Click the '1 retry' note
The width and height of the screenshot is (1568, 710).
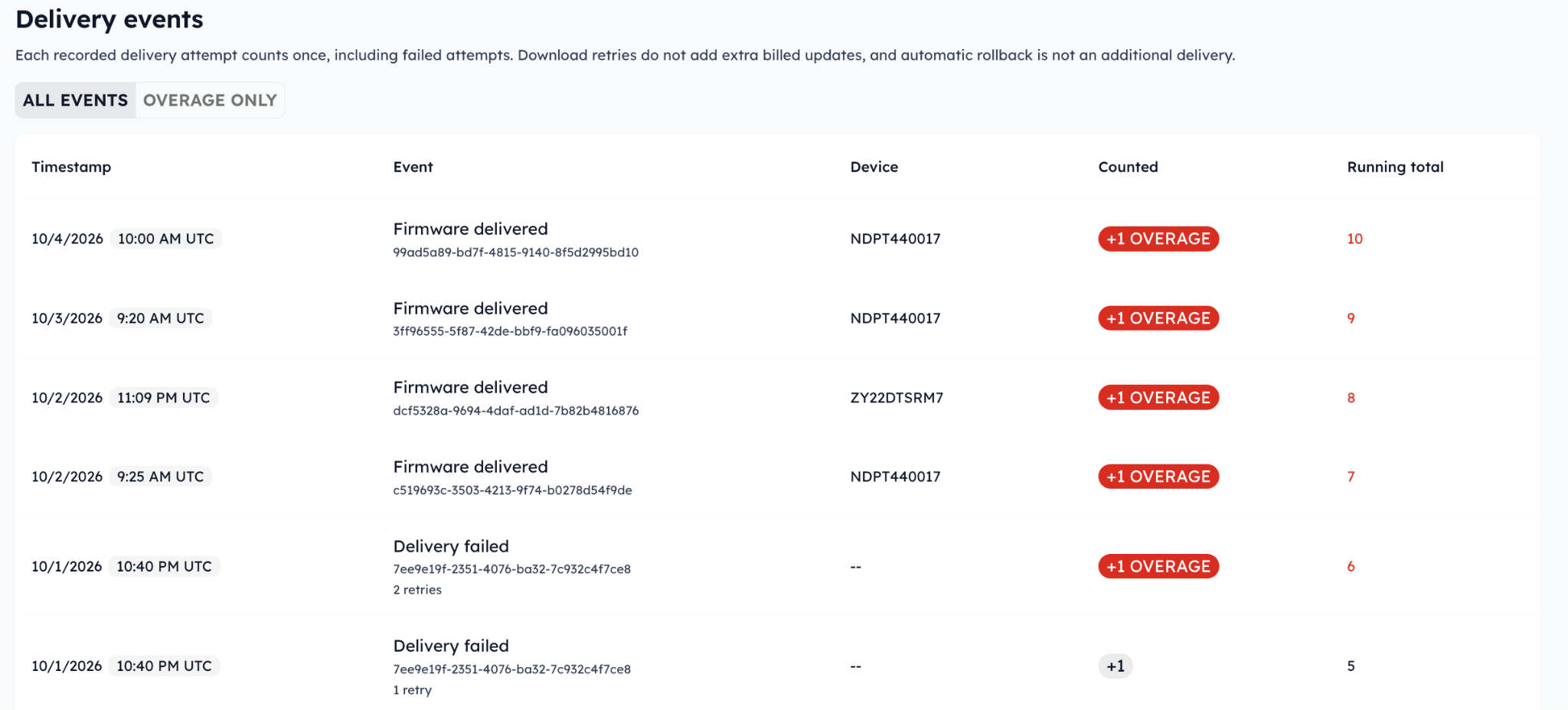pos(412,690)
